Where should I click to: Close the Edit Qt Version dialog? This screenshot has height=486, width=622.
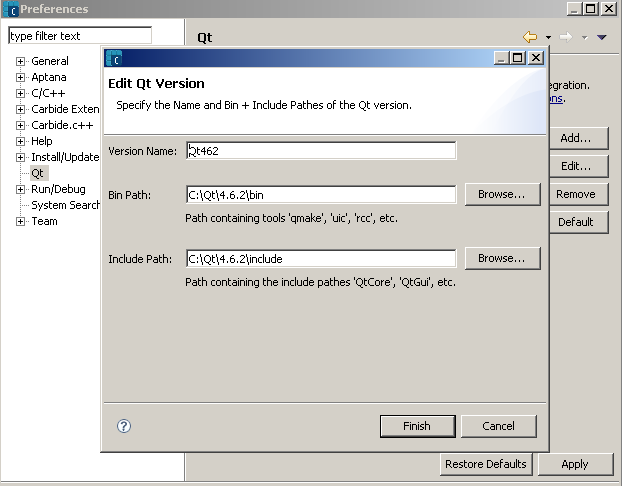click(x=536, y=58)
